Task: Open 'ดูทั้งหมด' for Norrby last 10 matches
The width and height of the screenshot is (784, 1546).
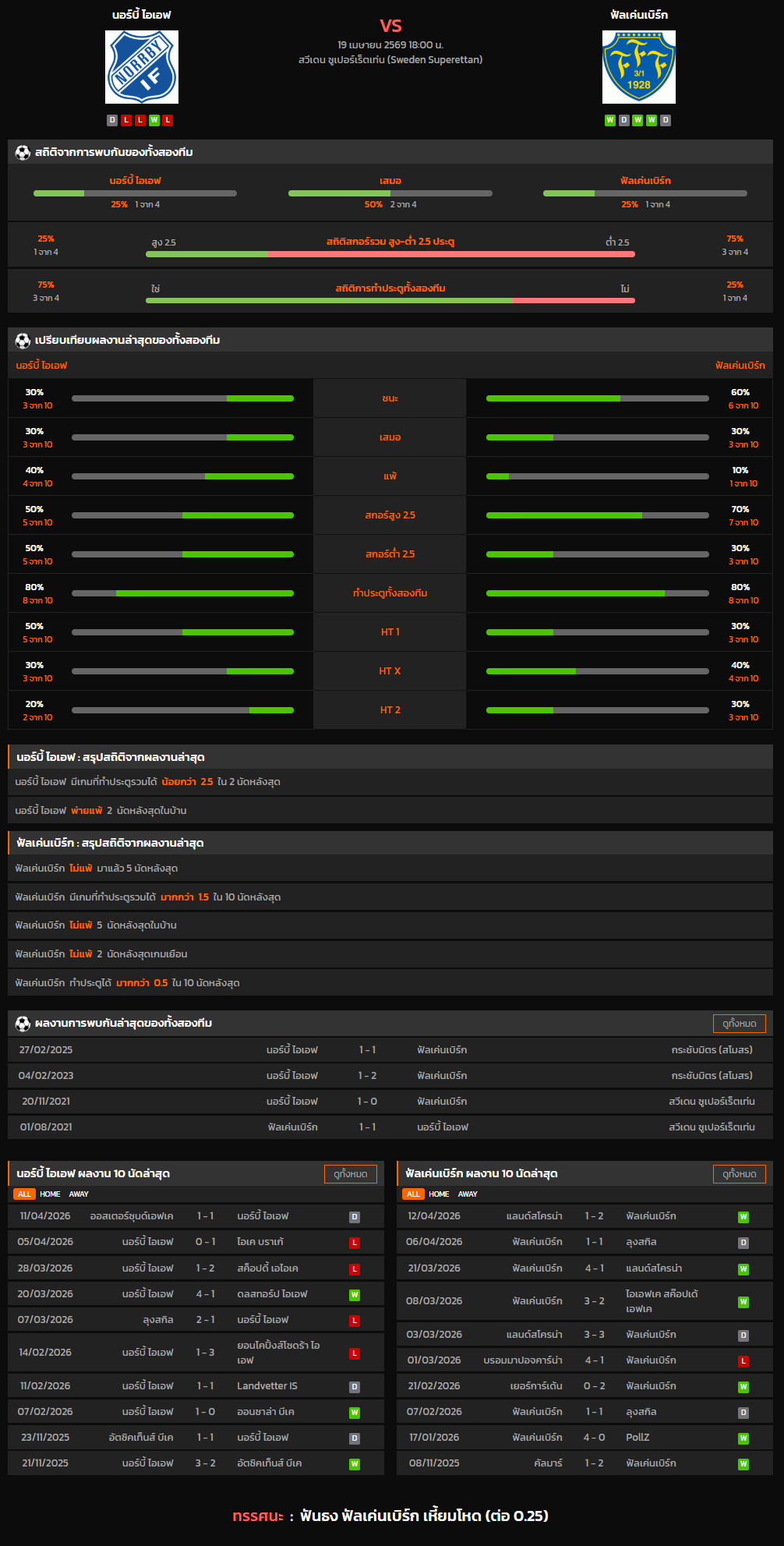Action: pyautogui.click(x=350, y=1174)
